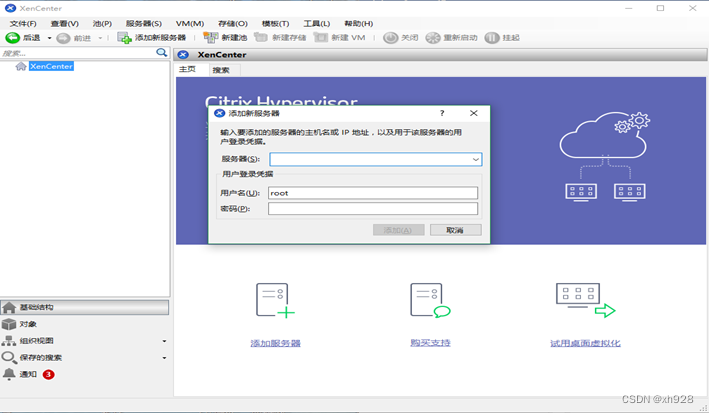Select the 基础结构 navigation pane

(x=85, y=307)
